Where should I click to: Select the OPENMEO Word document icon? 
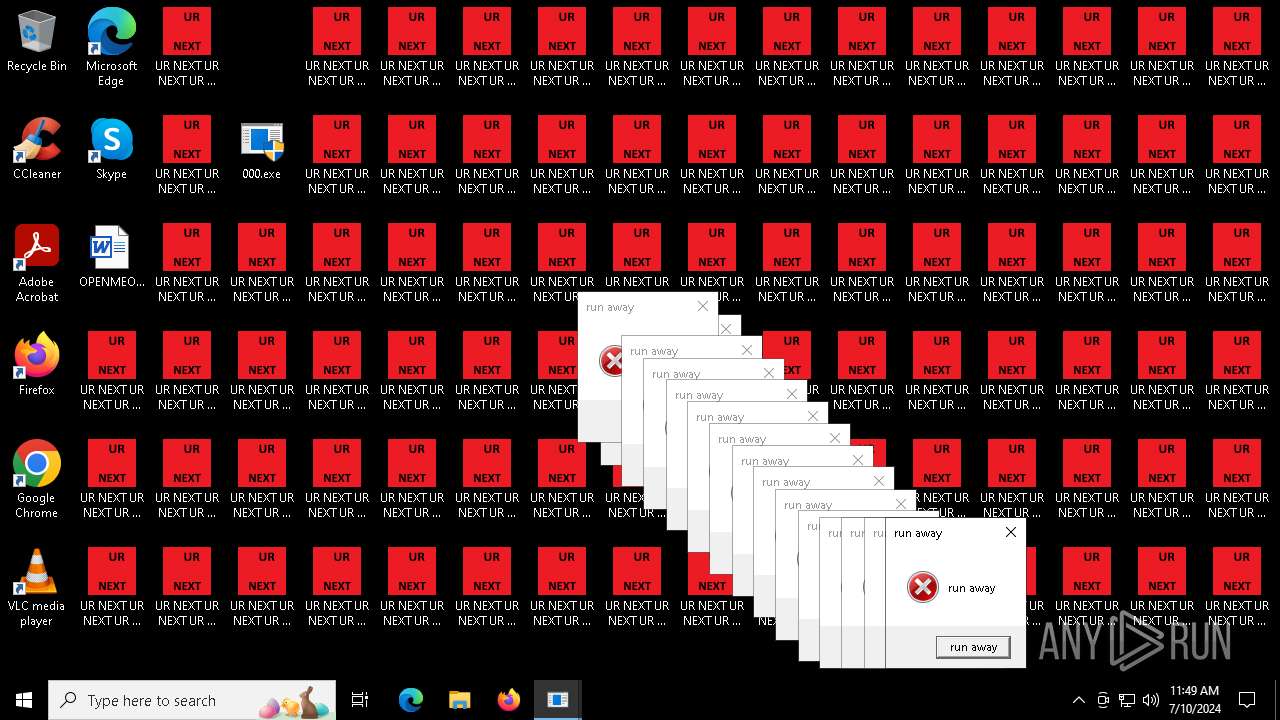[x=111, y=257]
